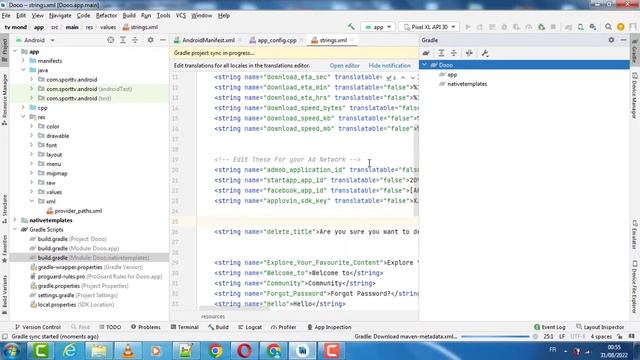
Task: Open the Android project view dropdown
Action: click(x=35, y=40)
